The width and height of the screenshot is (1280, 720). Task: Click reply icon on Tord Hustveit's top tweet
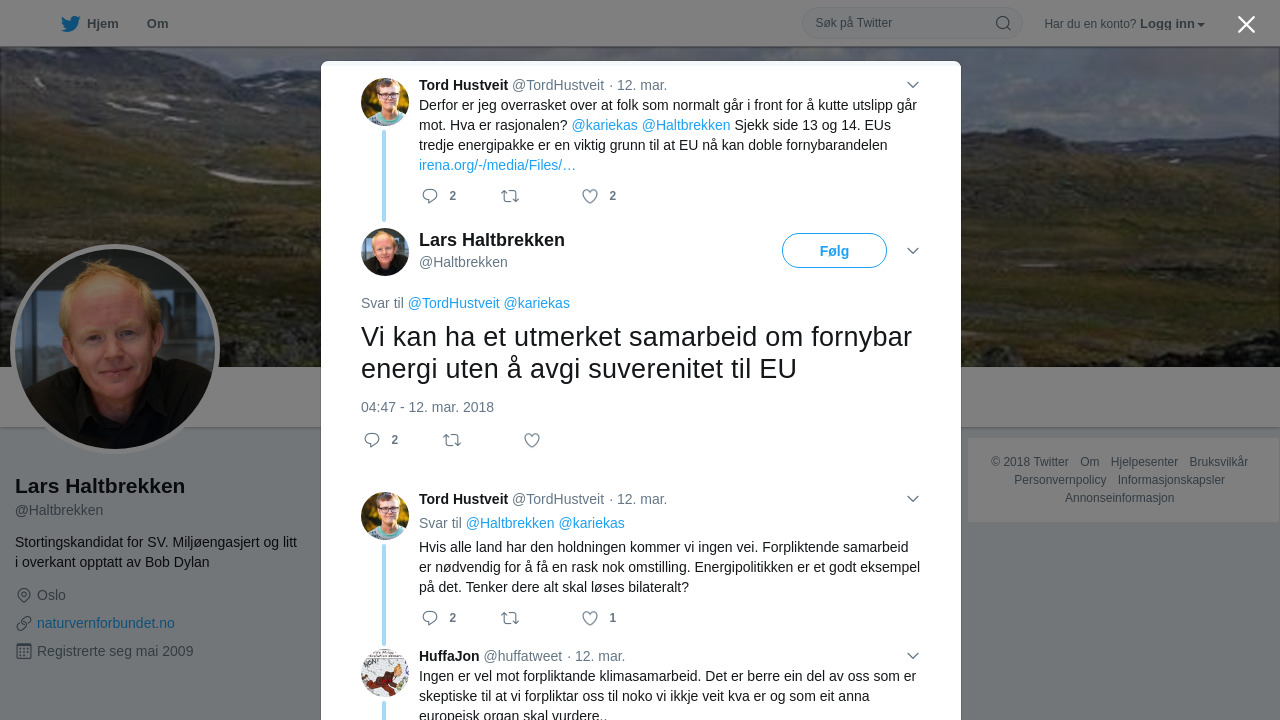tap(430, 196)
